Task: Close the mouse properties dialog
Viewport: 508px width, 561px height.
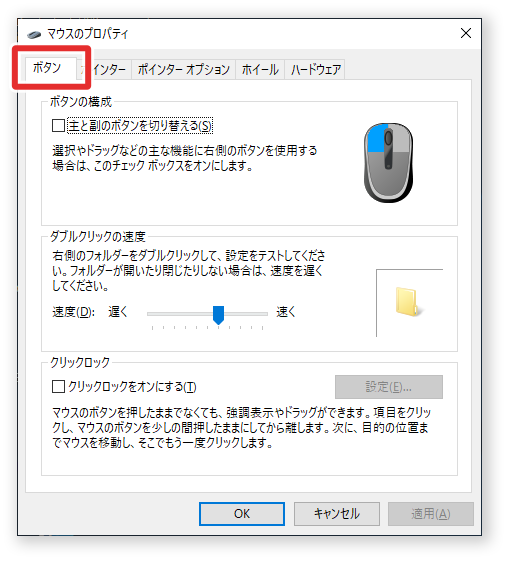Action: click(466, 33)
